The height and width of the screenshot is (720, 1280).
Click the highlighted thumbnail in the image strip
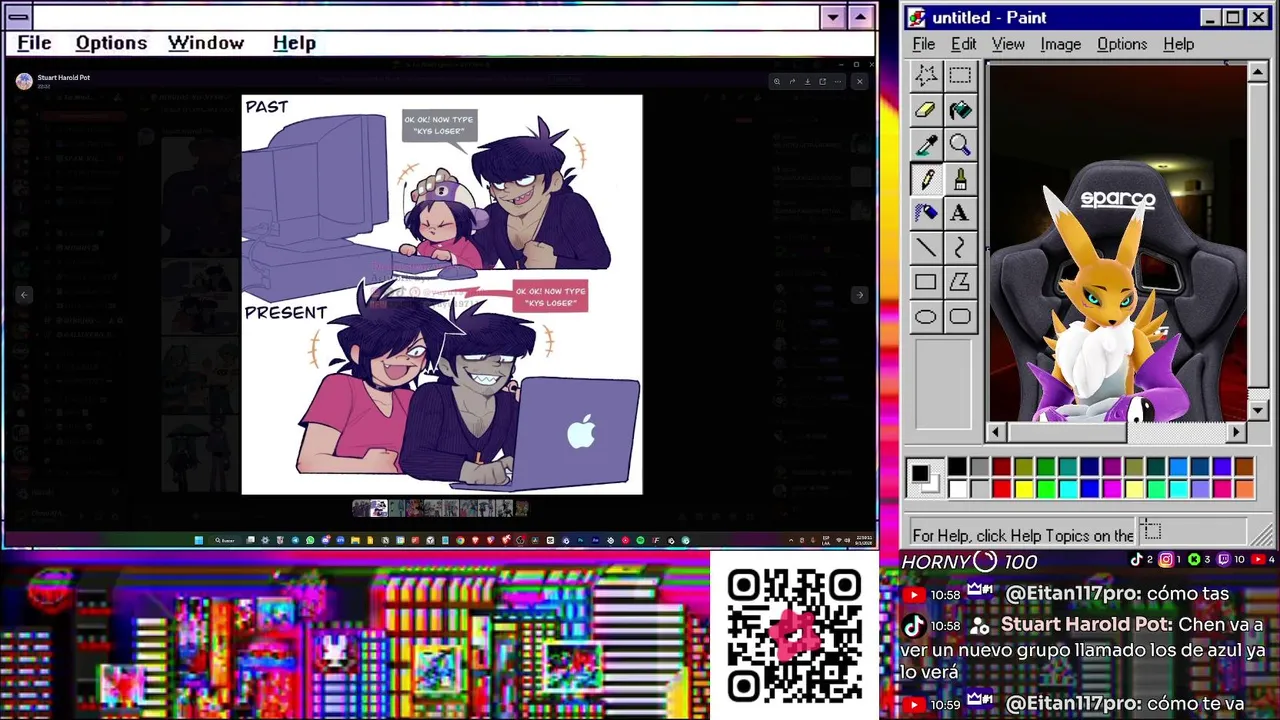coord(378,508)
